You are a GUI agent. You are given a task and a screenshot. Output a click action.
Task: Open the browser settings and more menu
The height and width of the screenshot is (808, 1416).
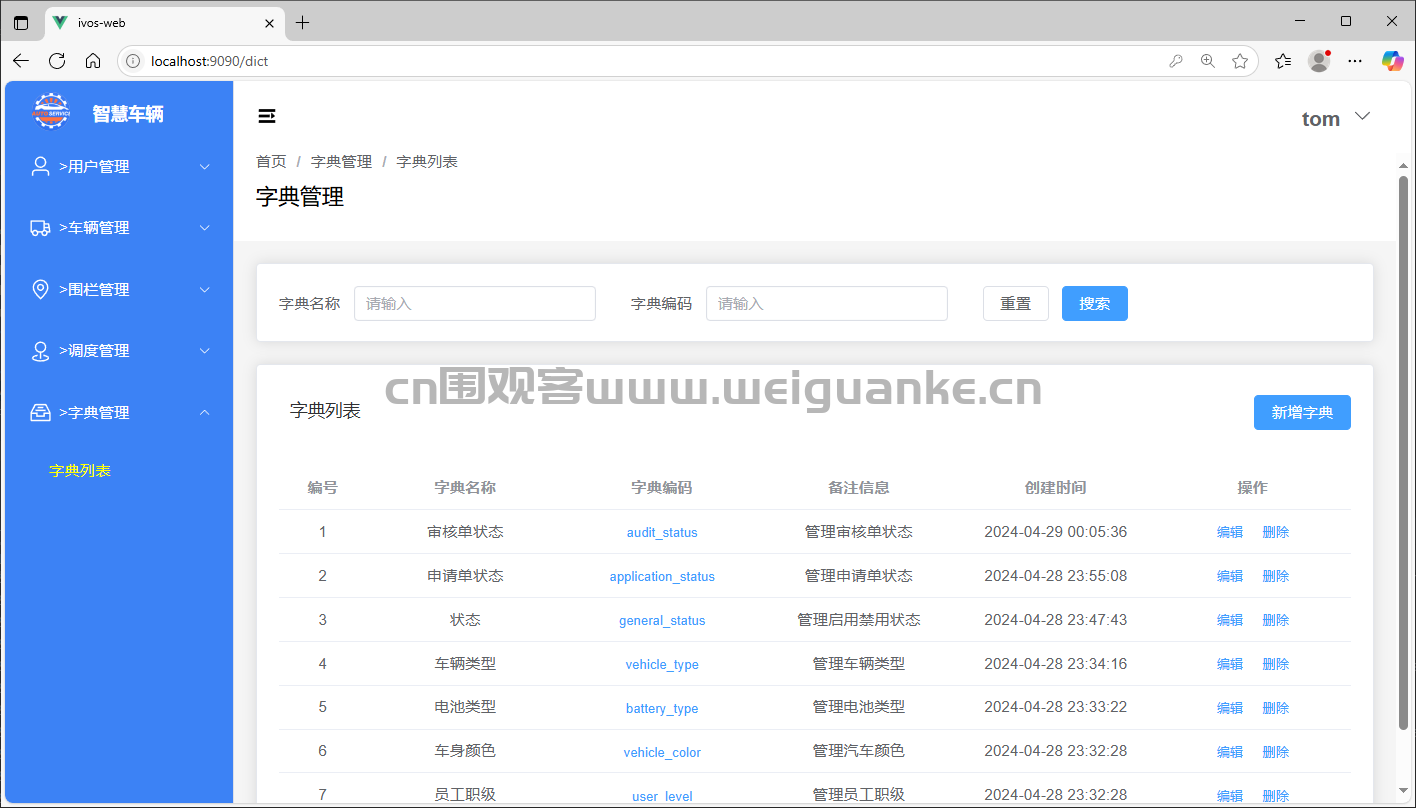(1355, 61)
